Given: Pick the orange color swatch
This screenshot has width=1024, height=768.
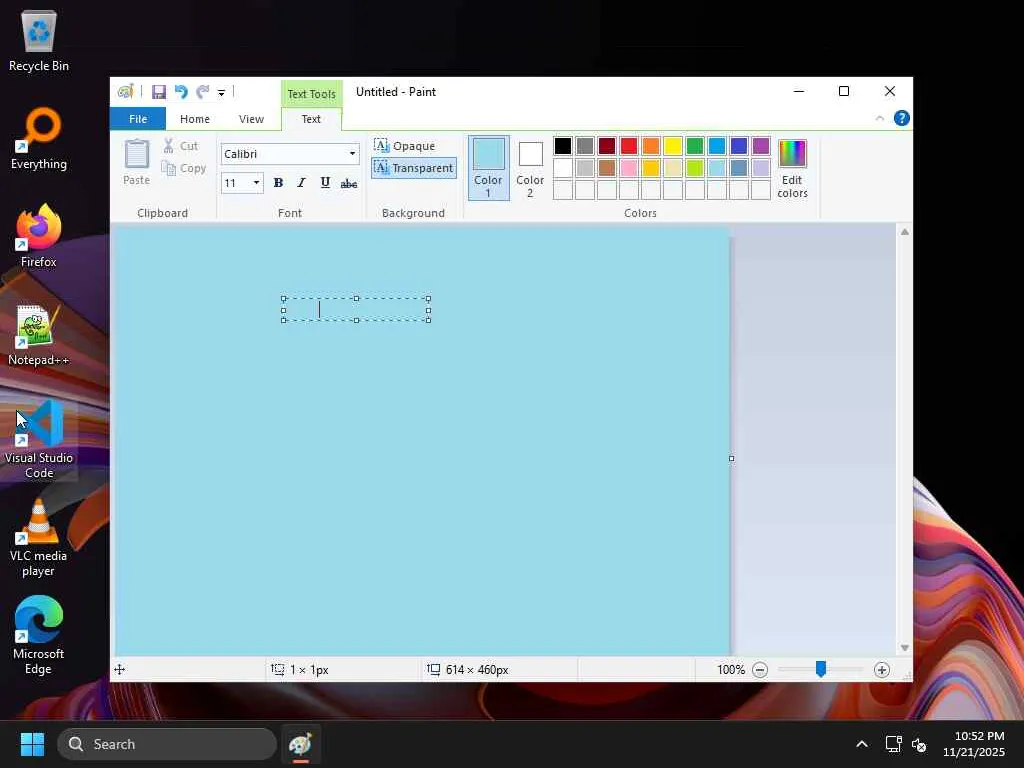Looking at the screenshot, I should (x=650, y=146).
